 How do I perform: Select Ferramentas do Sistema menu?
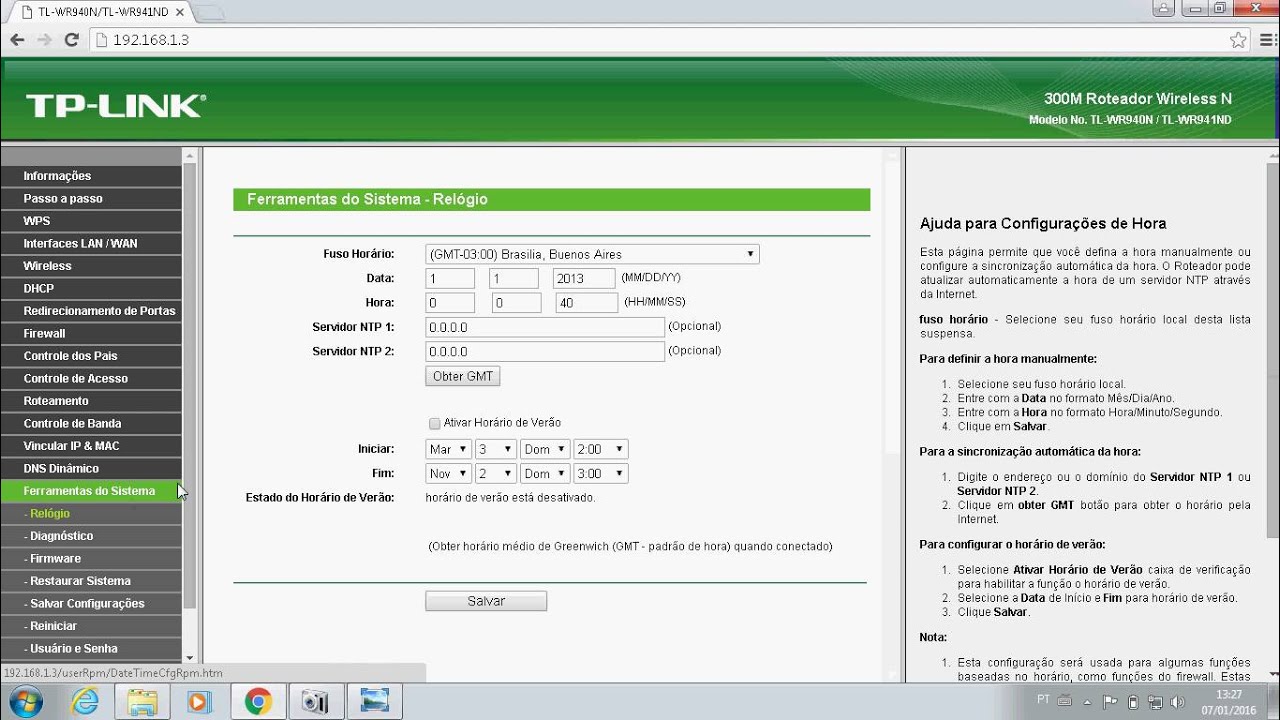(x=91, y=491)
